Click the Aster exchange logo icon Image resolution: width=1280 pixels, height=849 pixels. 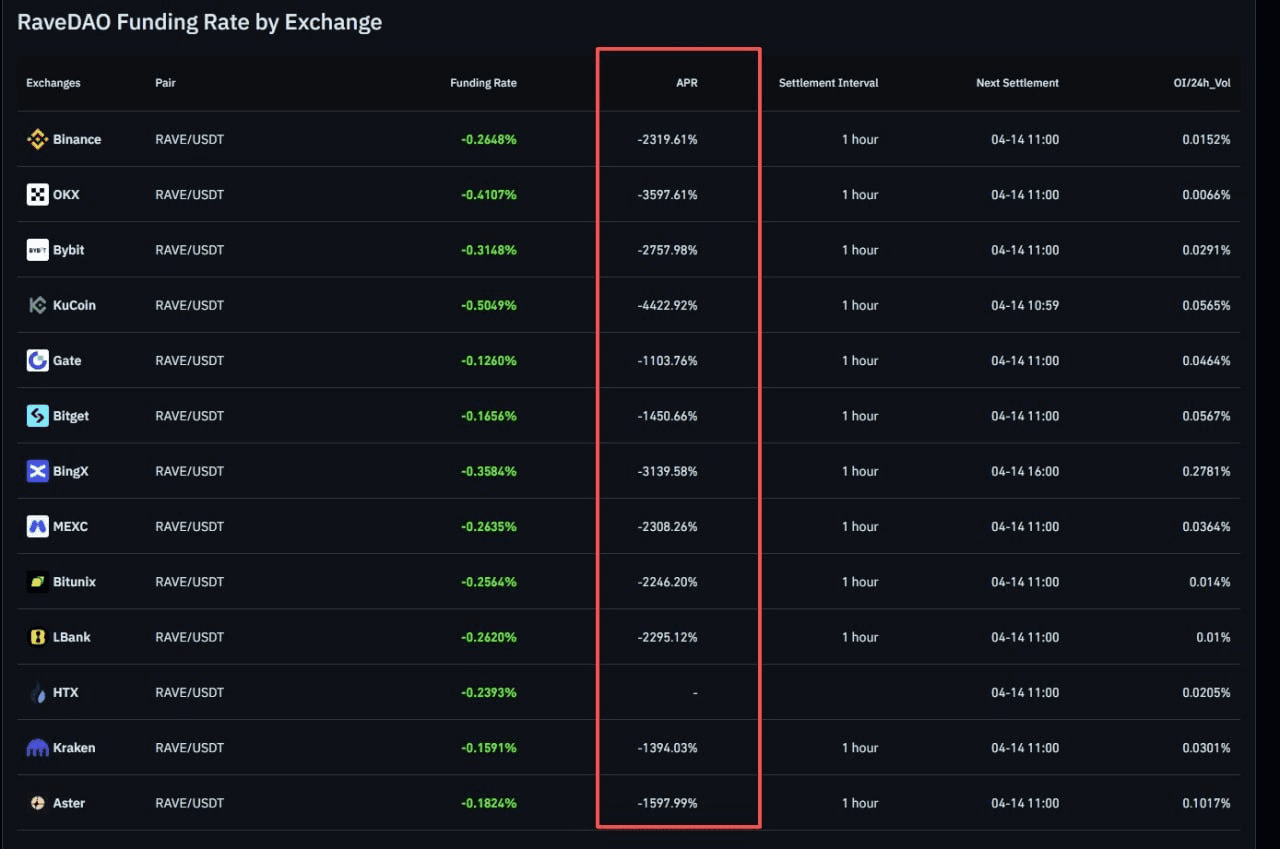pyautogui.click(x=37, y=803)
